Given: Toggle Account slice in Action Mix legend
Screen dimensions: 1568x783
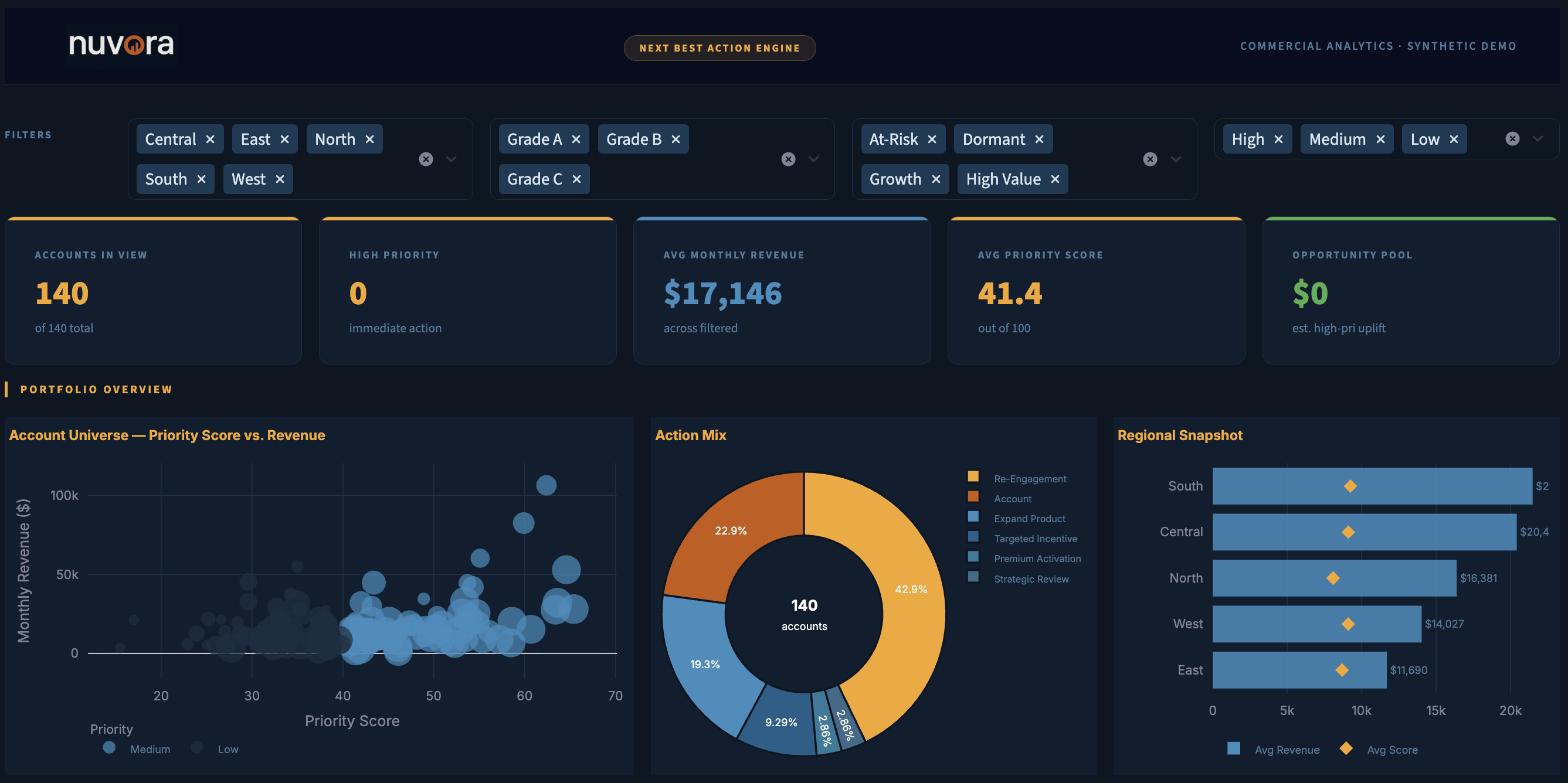Looking at the screenshot, I should click(999, 498).
